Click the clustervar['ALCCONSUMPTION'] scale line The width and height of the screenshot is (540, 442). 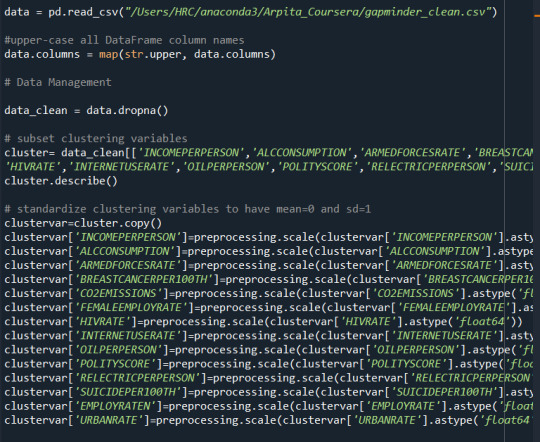click(x=269, y=251)
